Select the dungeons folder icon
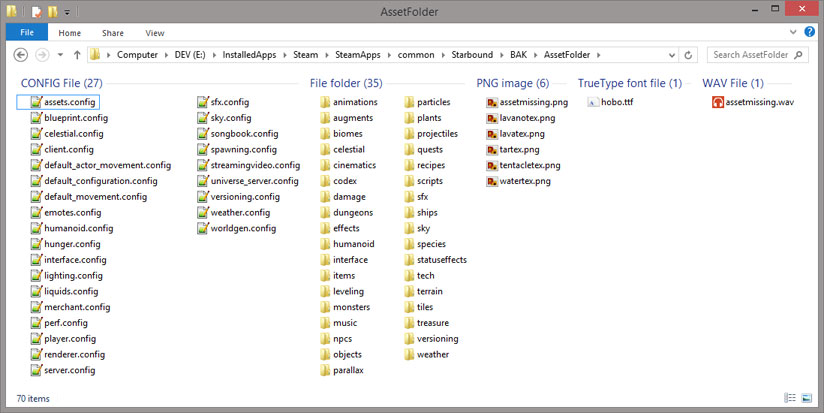Viewport: 824px width, 413px height. pyautogui.click(x=325, y=212)
